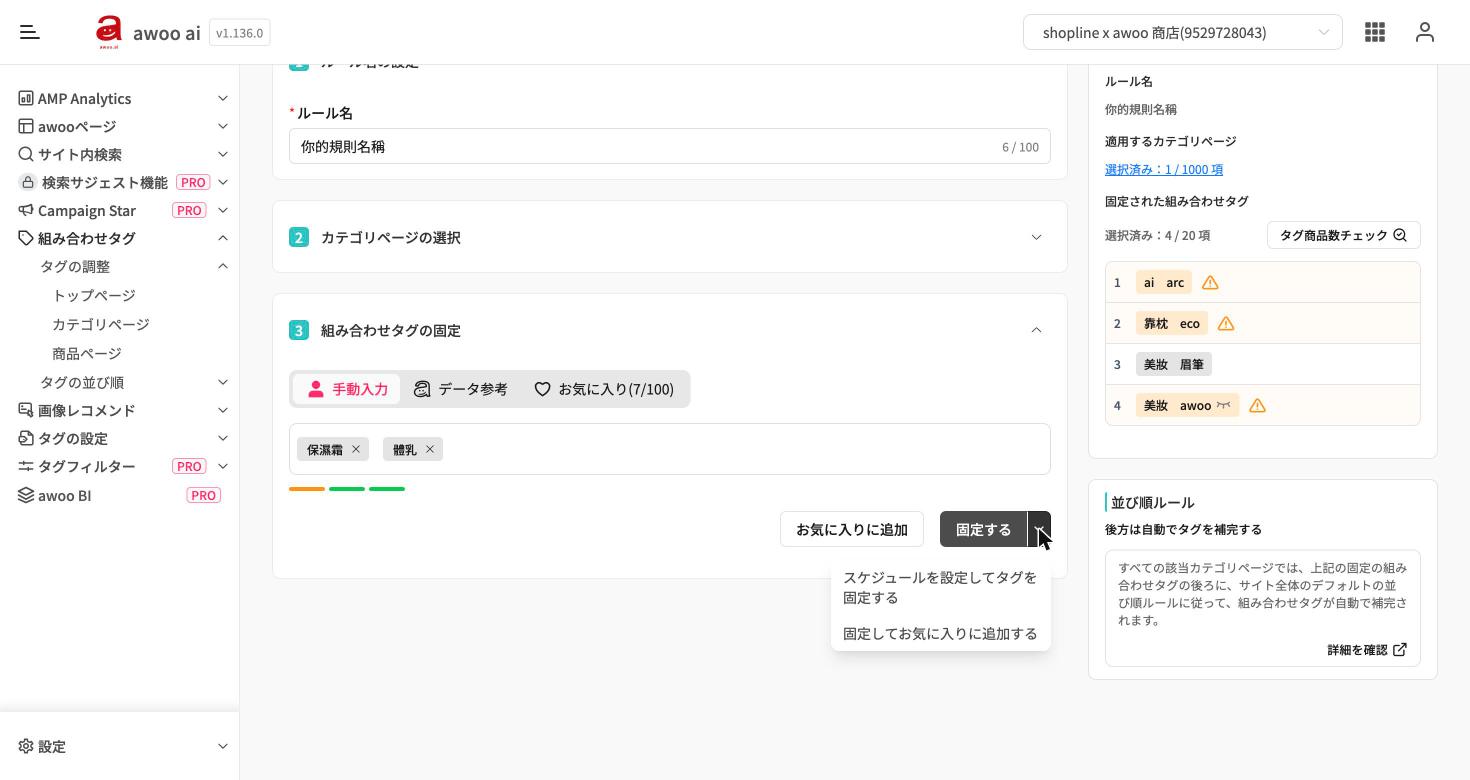Open the user account icon
The height and width of the screenshot is (780, 1470).
click(1425, 32)
